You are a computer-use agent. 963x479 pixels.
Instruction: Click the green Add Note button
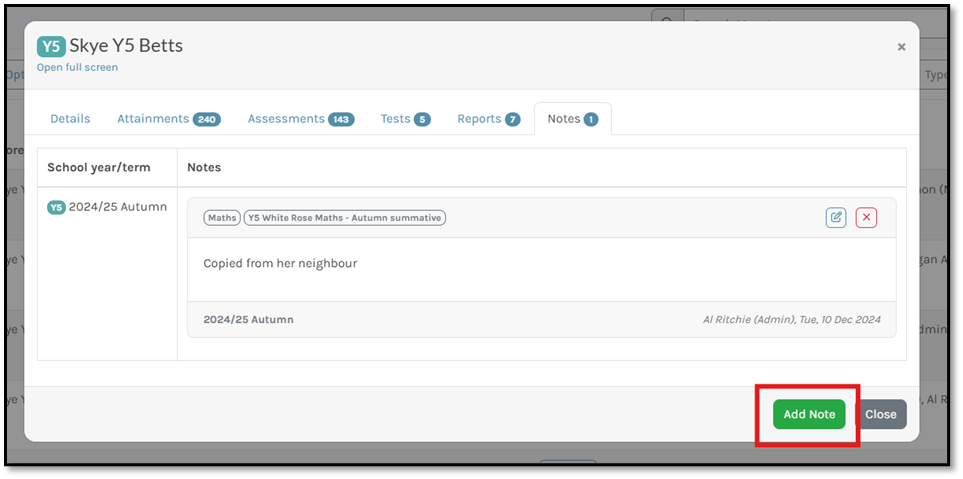(x=809, y=415)
